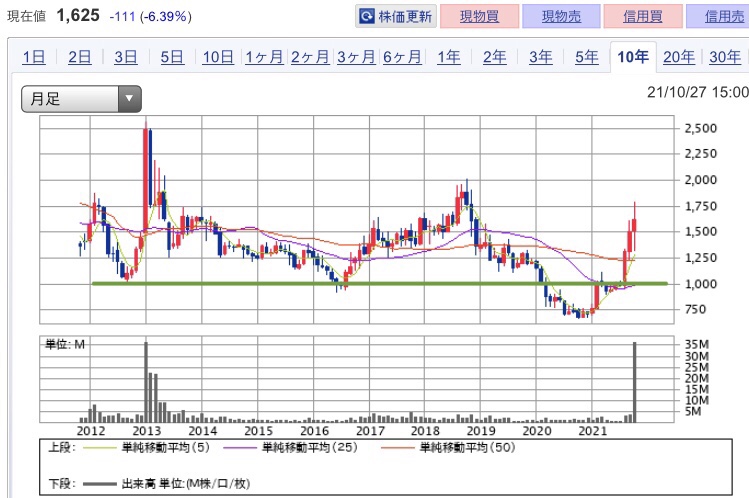Open the 信用買 margin buy link
Image resolution: width=749 pixels, height=498 pixels.
[643, 17]
